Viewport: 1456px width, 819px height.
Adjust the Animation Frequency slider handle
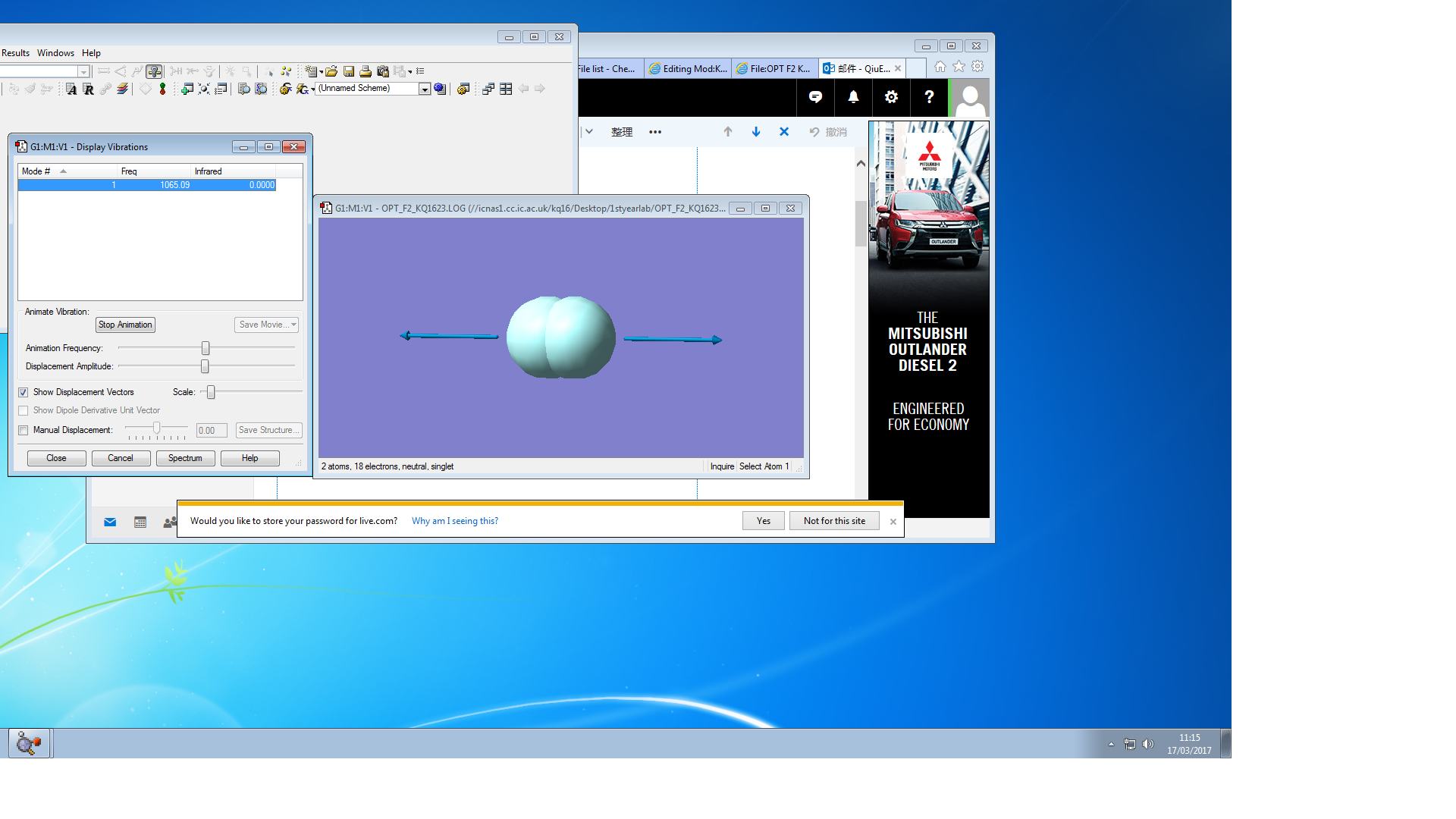pos(206,348)
